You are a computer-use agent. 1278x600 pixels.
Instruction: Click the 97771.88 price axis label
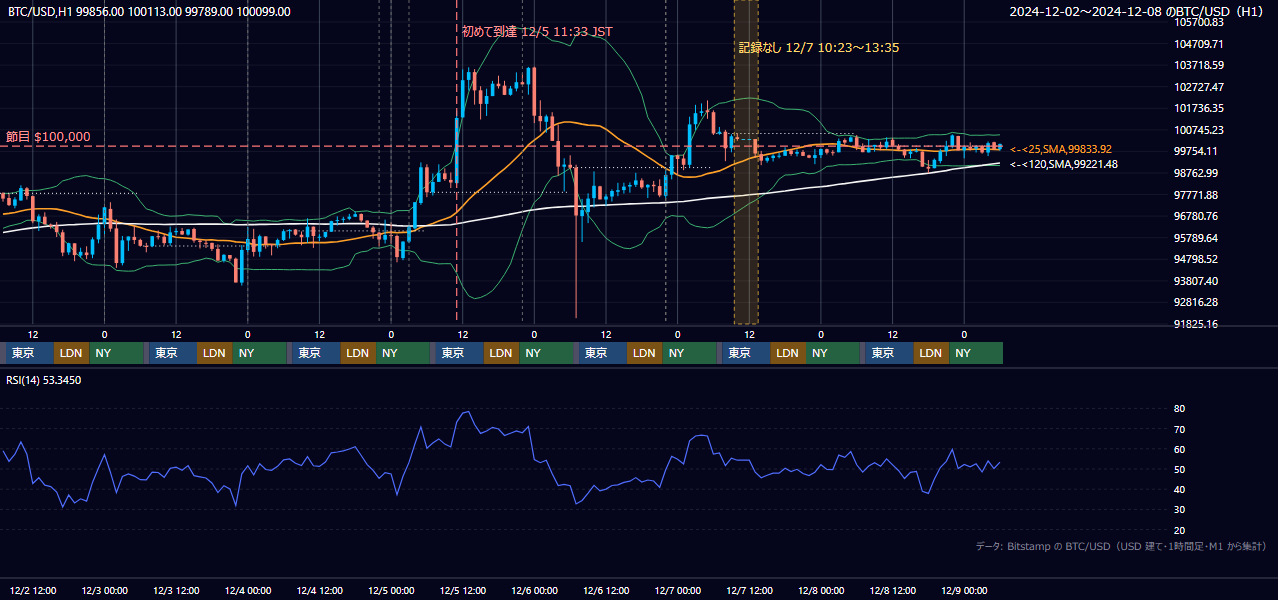pos(1197,195)
